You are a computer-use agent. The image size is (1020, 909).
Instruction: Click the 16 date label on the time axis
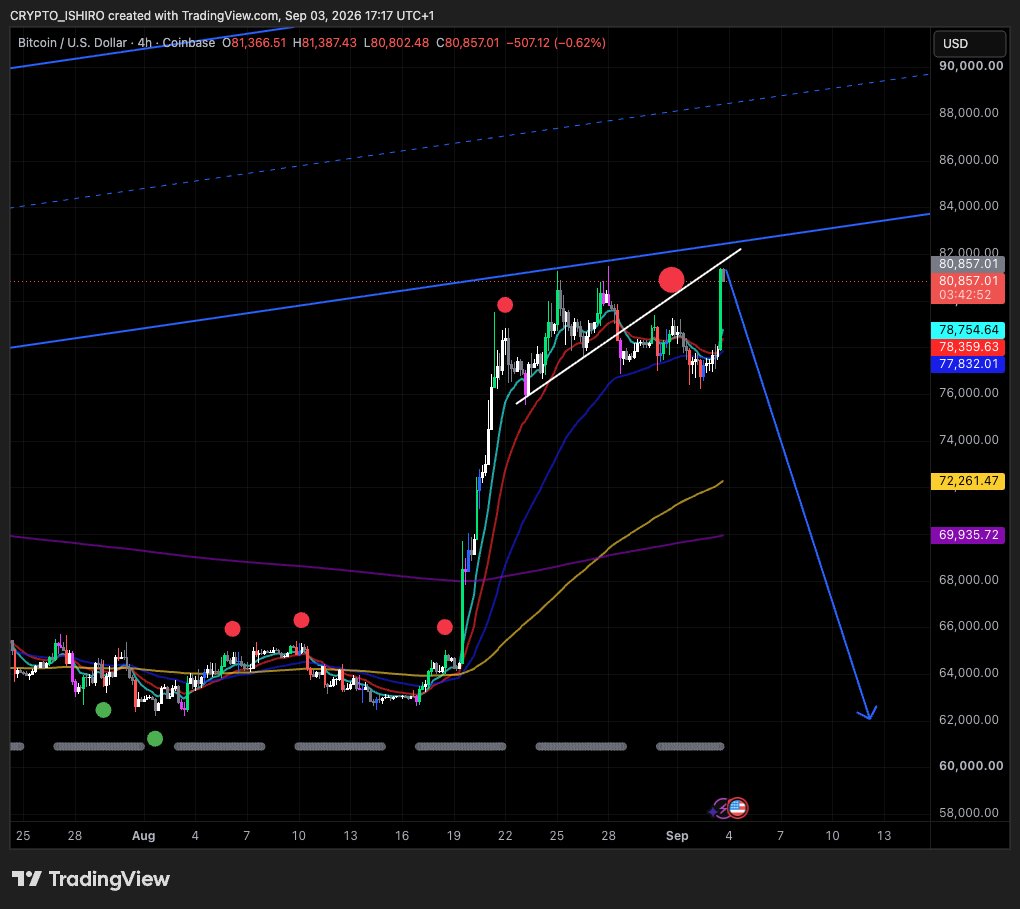coord(402,835)
